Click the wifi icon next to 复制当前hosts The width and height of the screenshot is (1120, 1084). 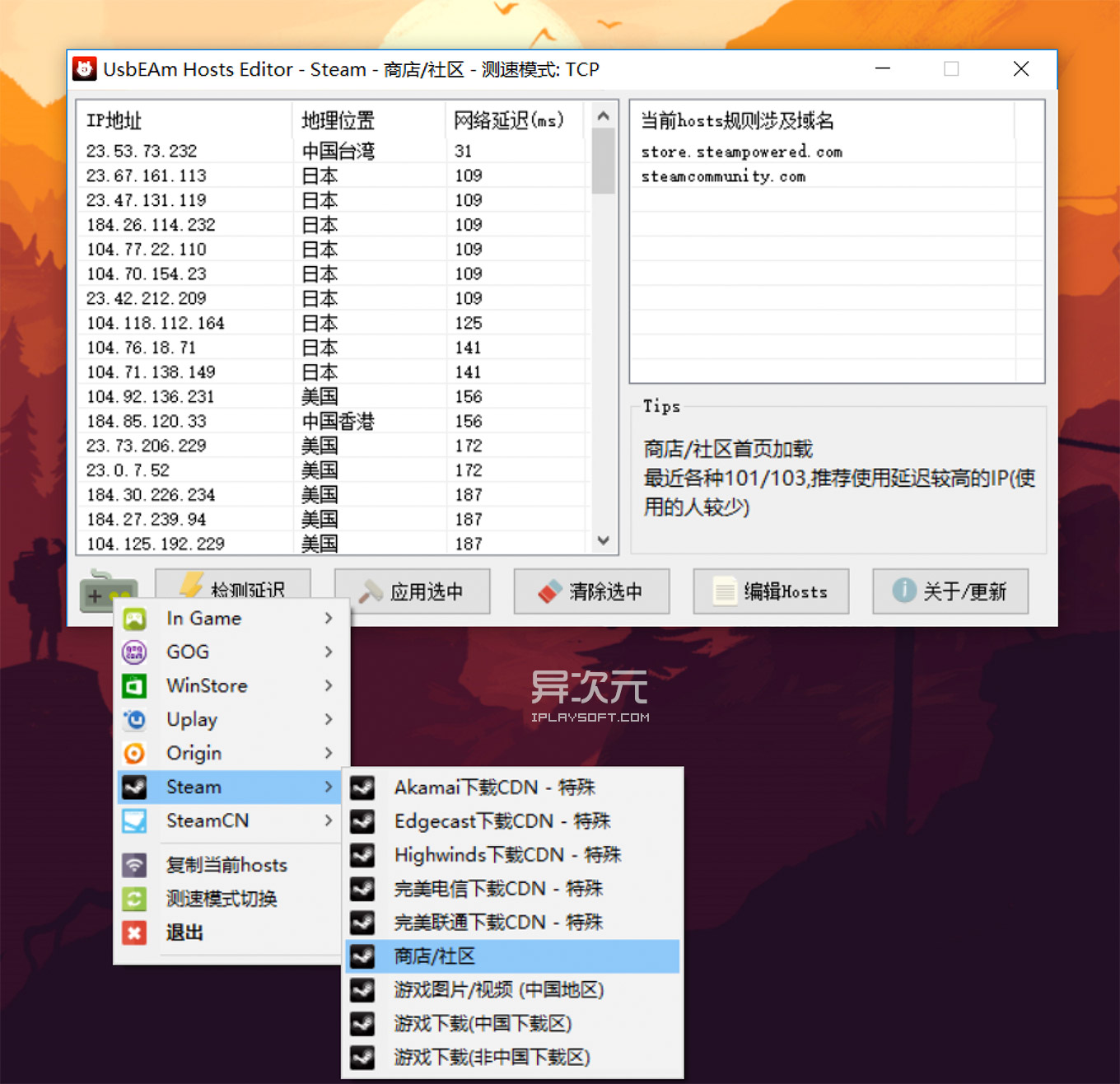point(134,865)
